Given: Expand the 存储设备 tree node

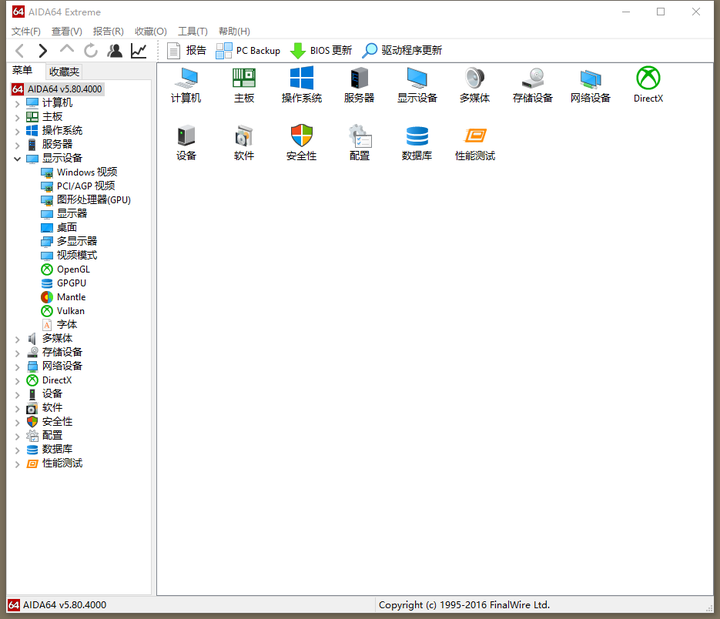Looking at the screenshot, I should point(17,352).
